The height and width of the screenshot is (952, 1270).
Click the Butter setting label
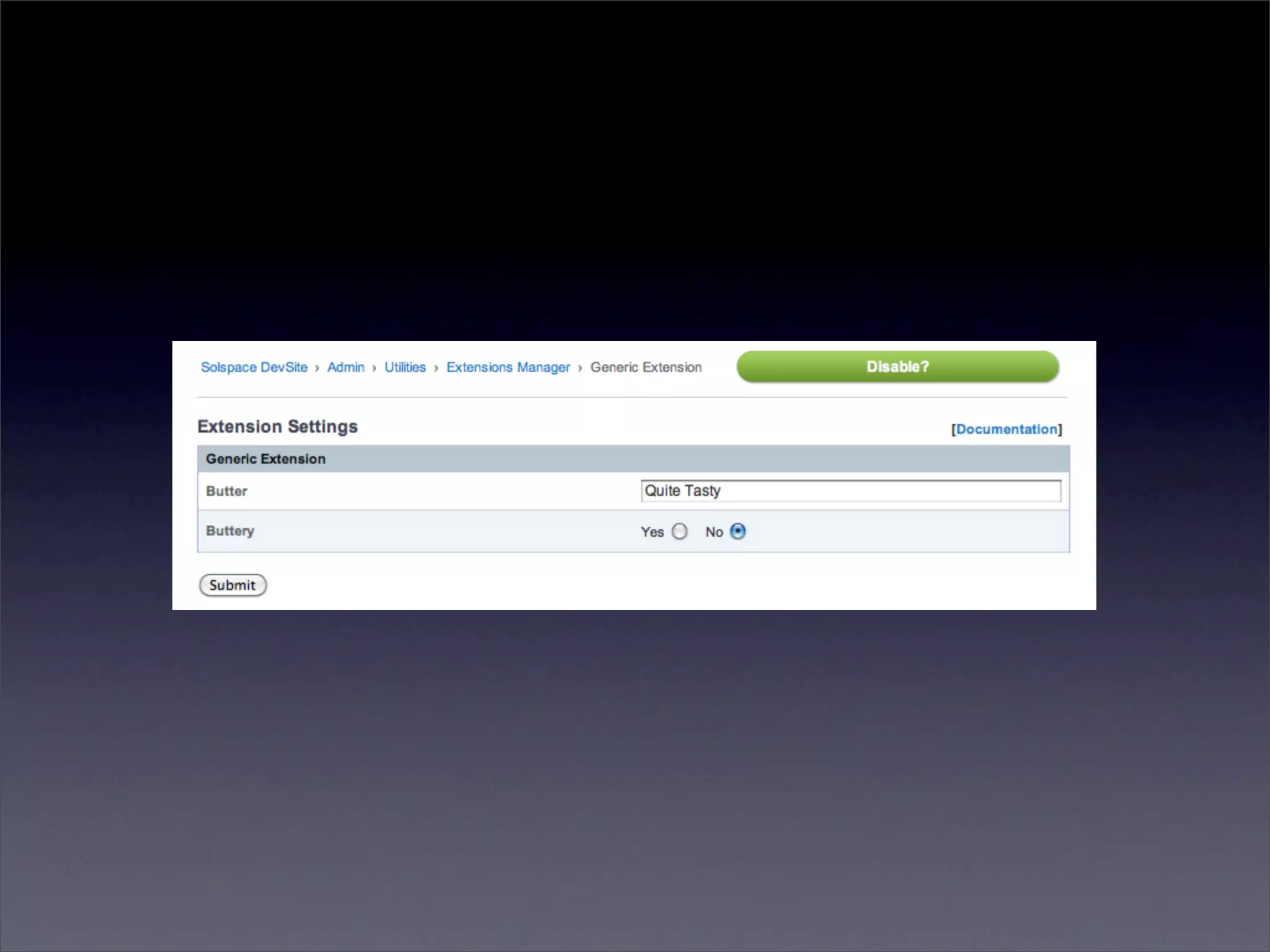[226, 491]
